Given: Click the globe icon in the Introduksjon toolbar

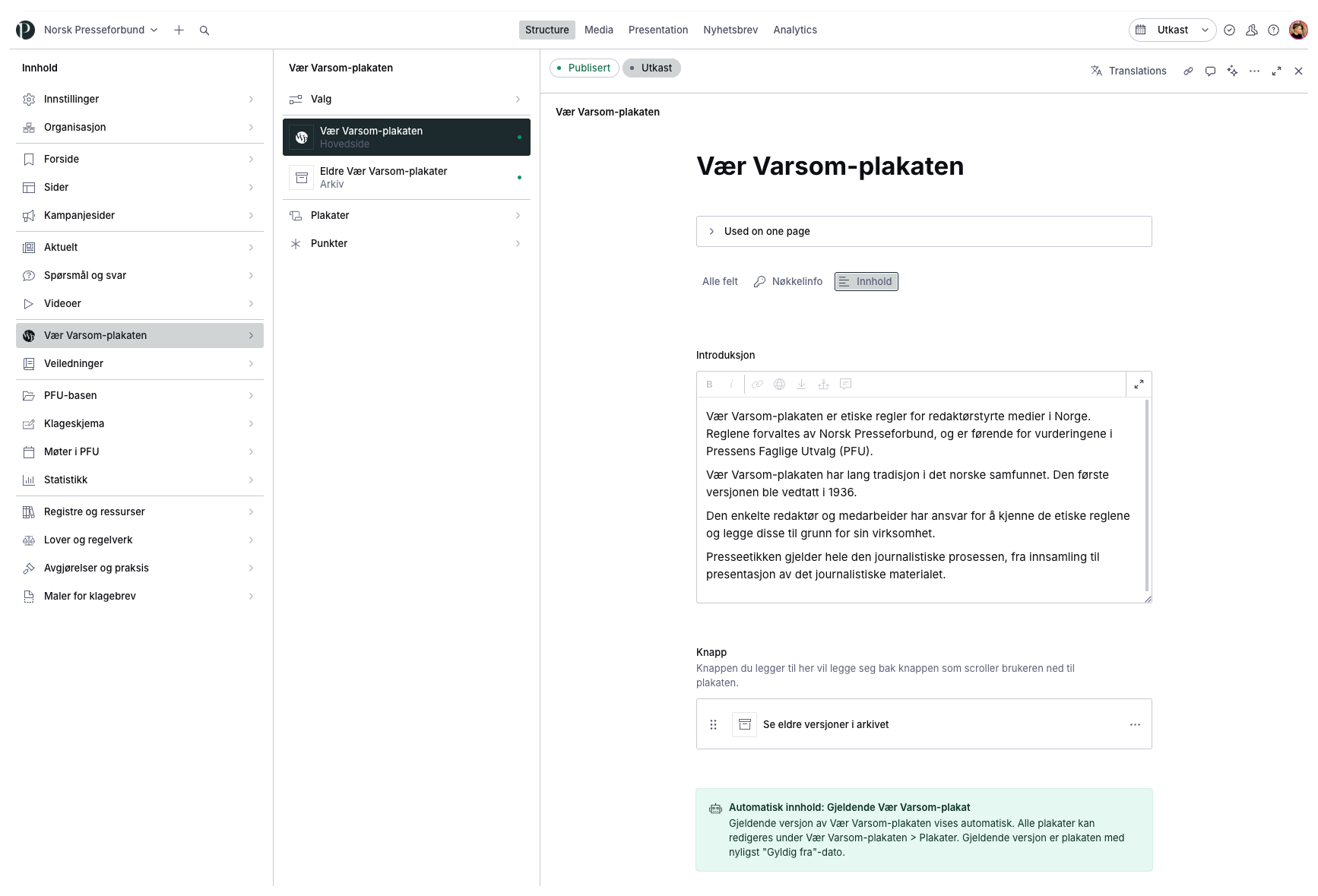Looking at the screenshot, I should (x=779, y=385).
